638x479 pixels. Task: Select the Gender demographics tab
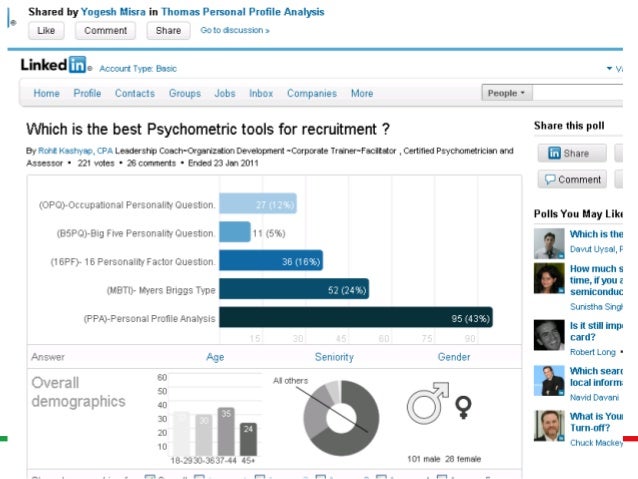pos(454,357)
